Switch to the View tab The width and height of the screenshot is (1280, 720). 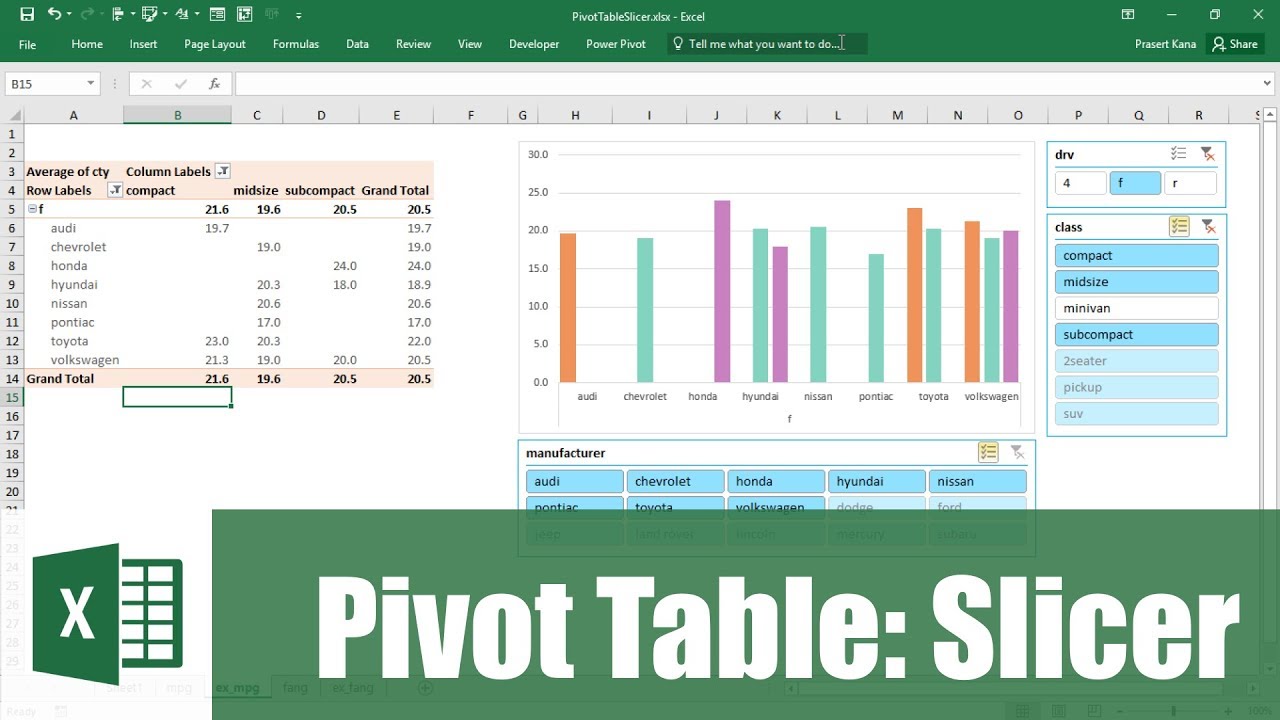tap(470, 44)
